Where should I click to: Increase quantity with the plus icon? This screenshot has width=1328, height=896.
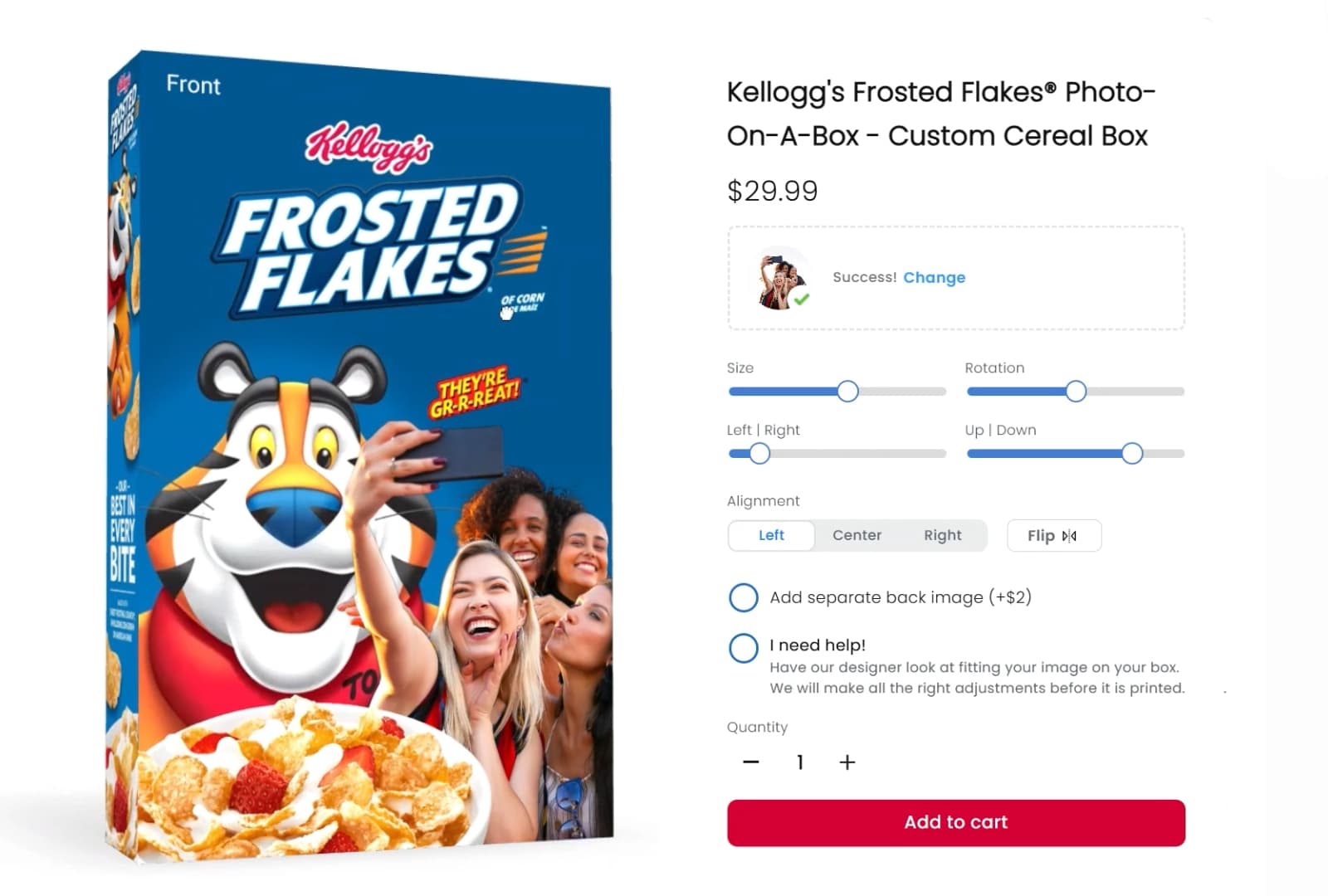[x=847, y=762]
